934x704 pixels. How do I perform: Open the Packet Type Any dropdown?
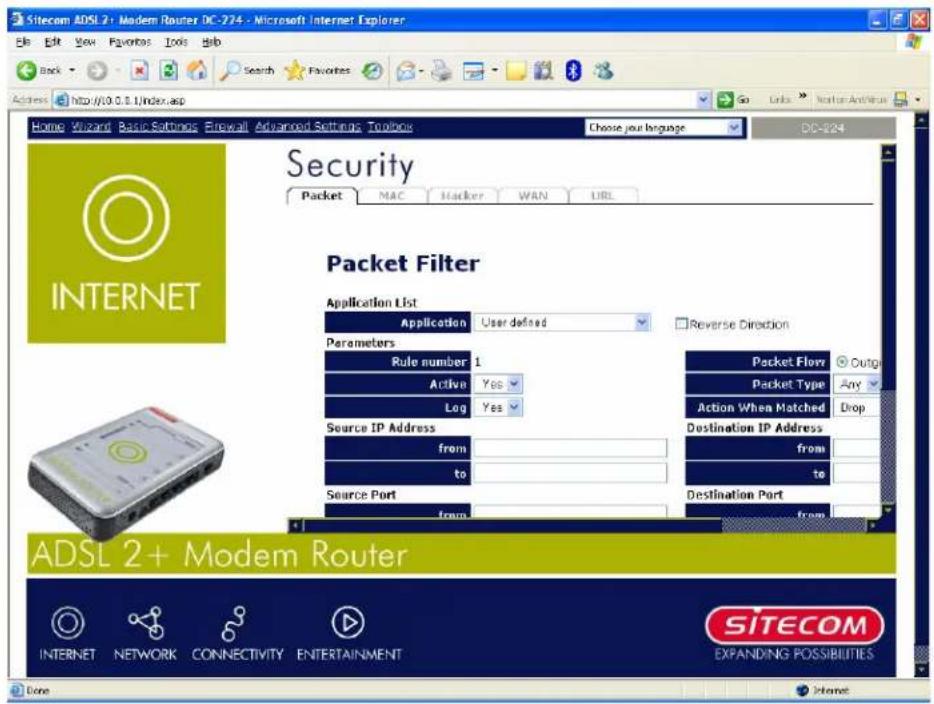coord(857,384)
